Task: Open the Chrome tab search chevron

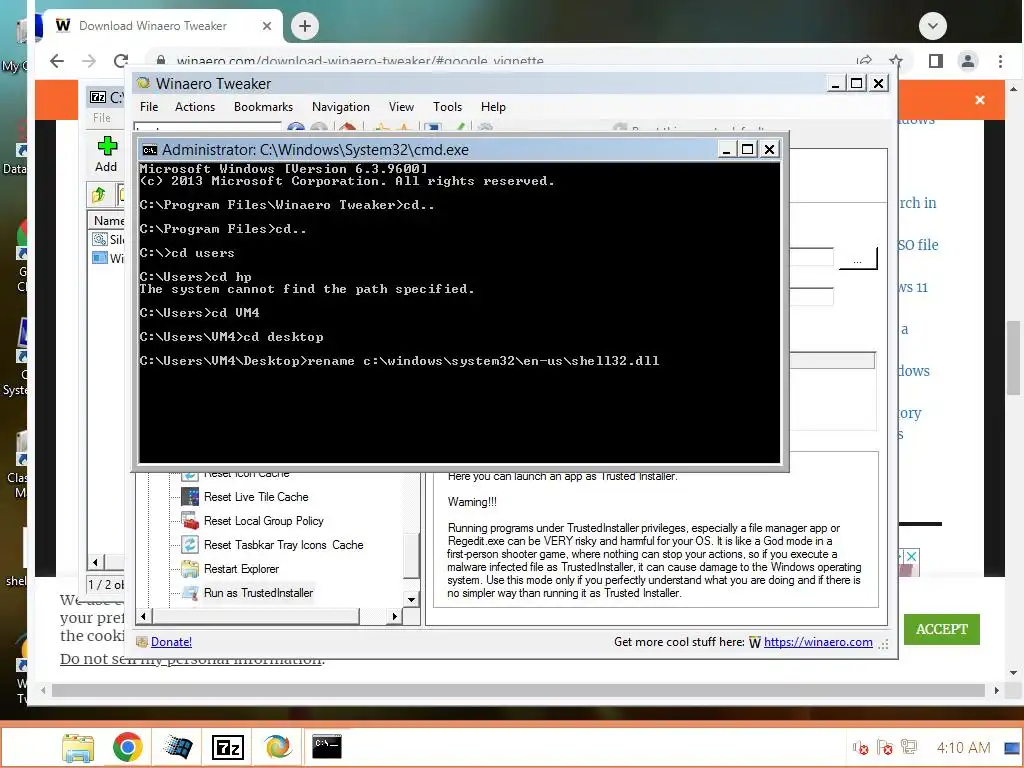Action: pos(933,26)
